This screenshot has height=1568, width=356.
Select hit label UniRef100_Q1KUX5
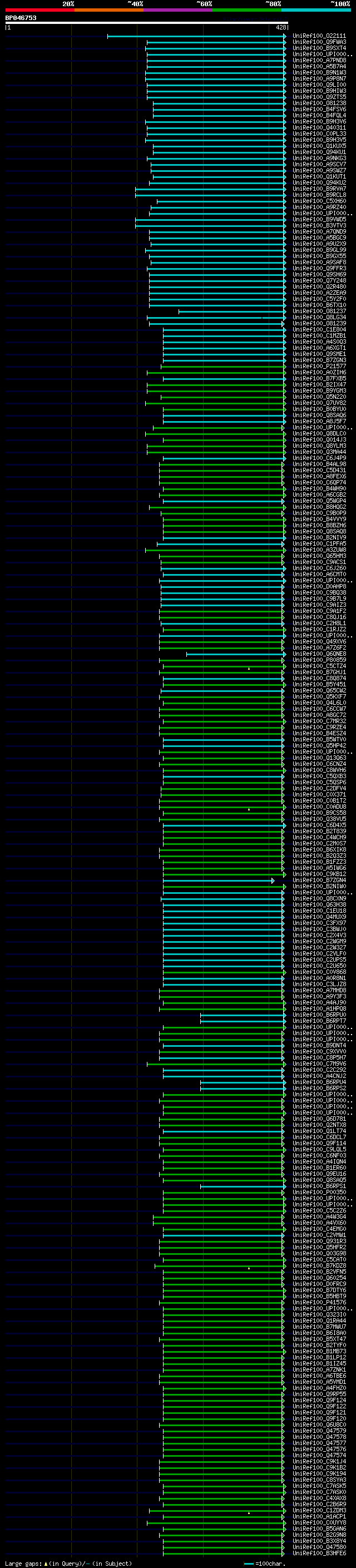pos(319,146)
